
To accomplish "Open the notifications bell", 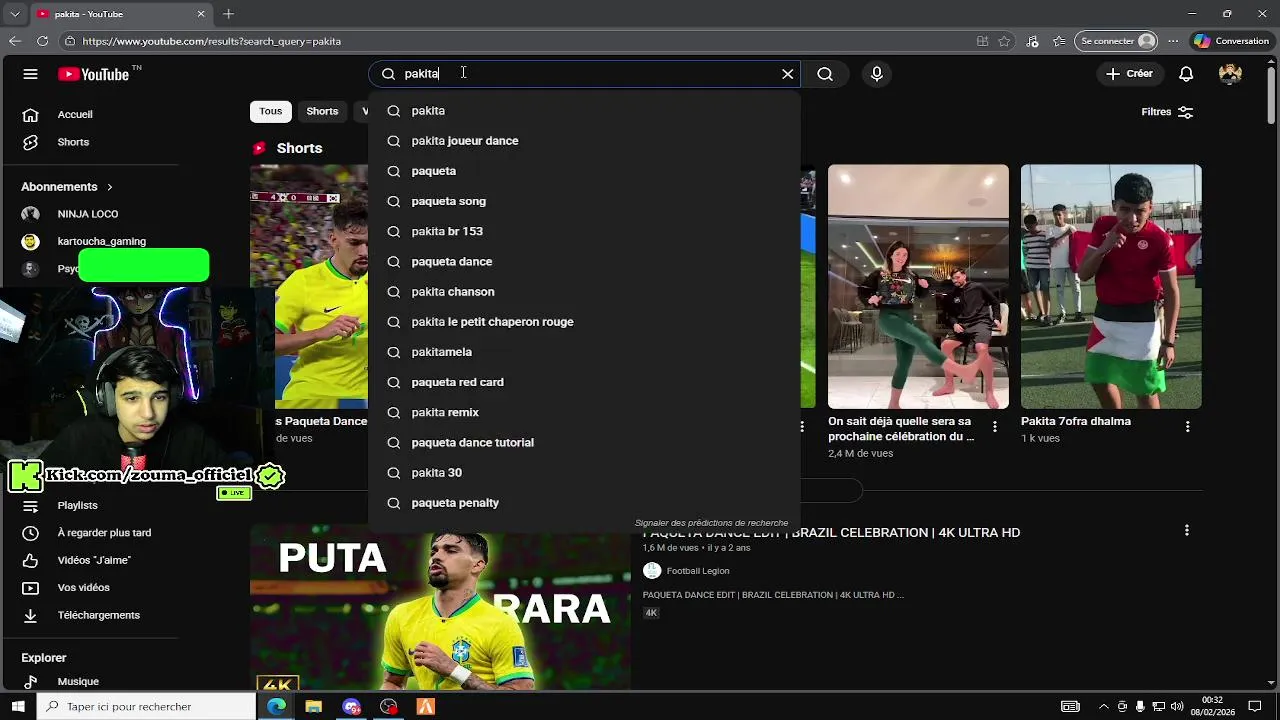I will coord(1186,74).
